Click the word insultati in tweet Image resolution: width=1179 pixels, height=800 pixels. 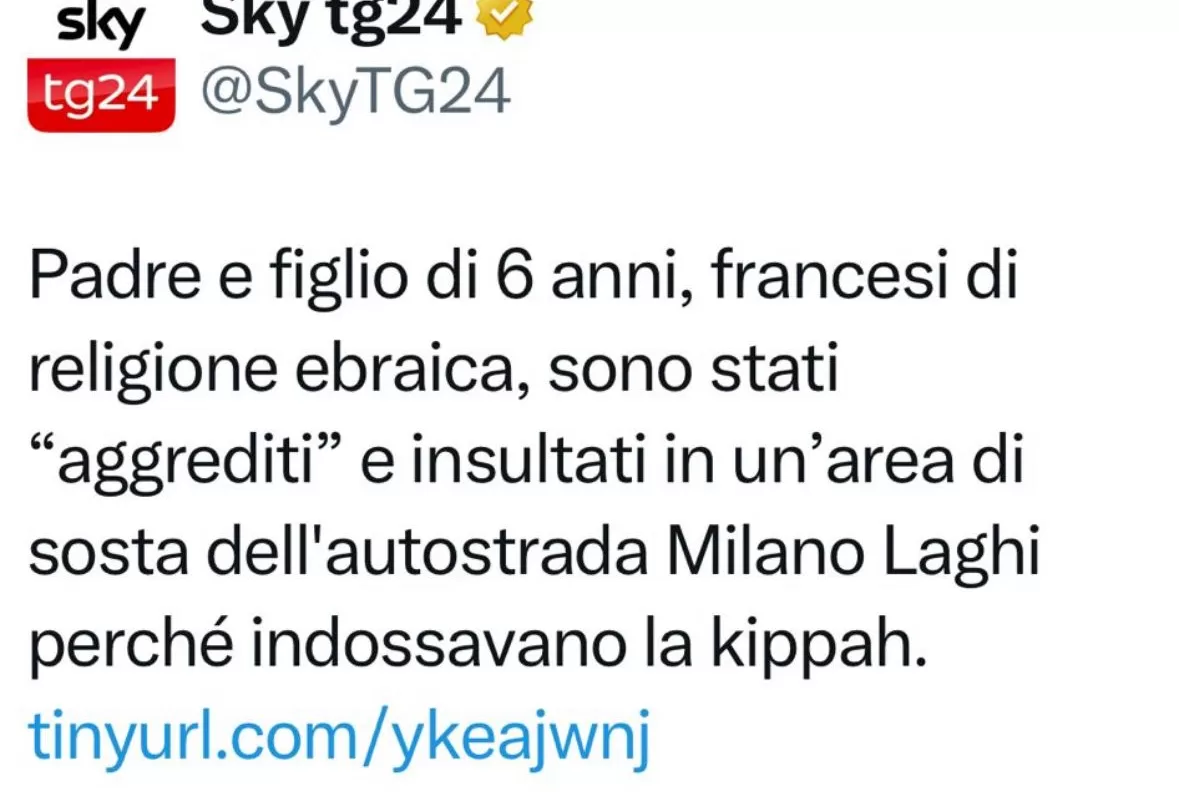[529, 460]
